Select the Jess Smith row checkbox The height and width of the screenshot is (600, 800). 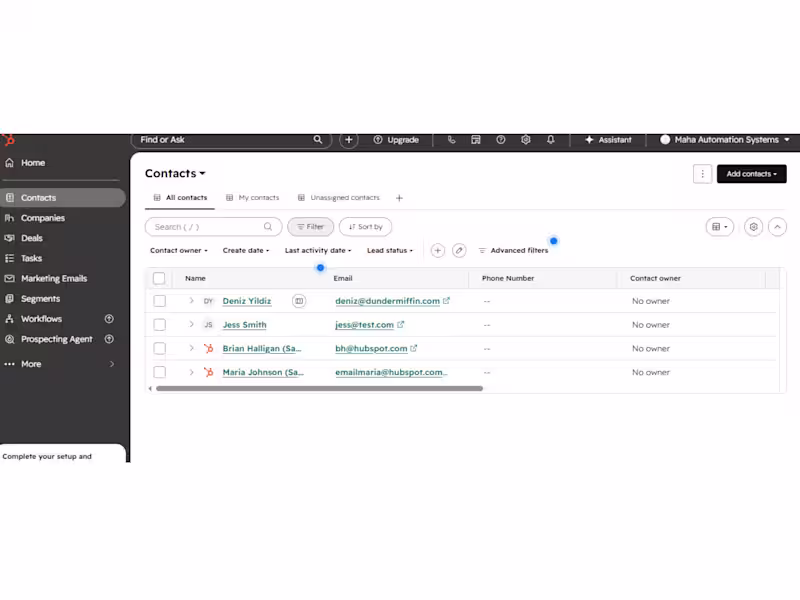pos(159,324)
